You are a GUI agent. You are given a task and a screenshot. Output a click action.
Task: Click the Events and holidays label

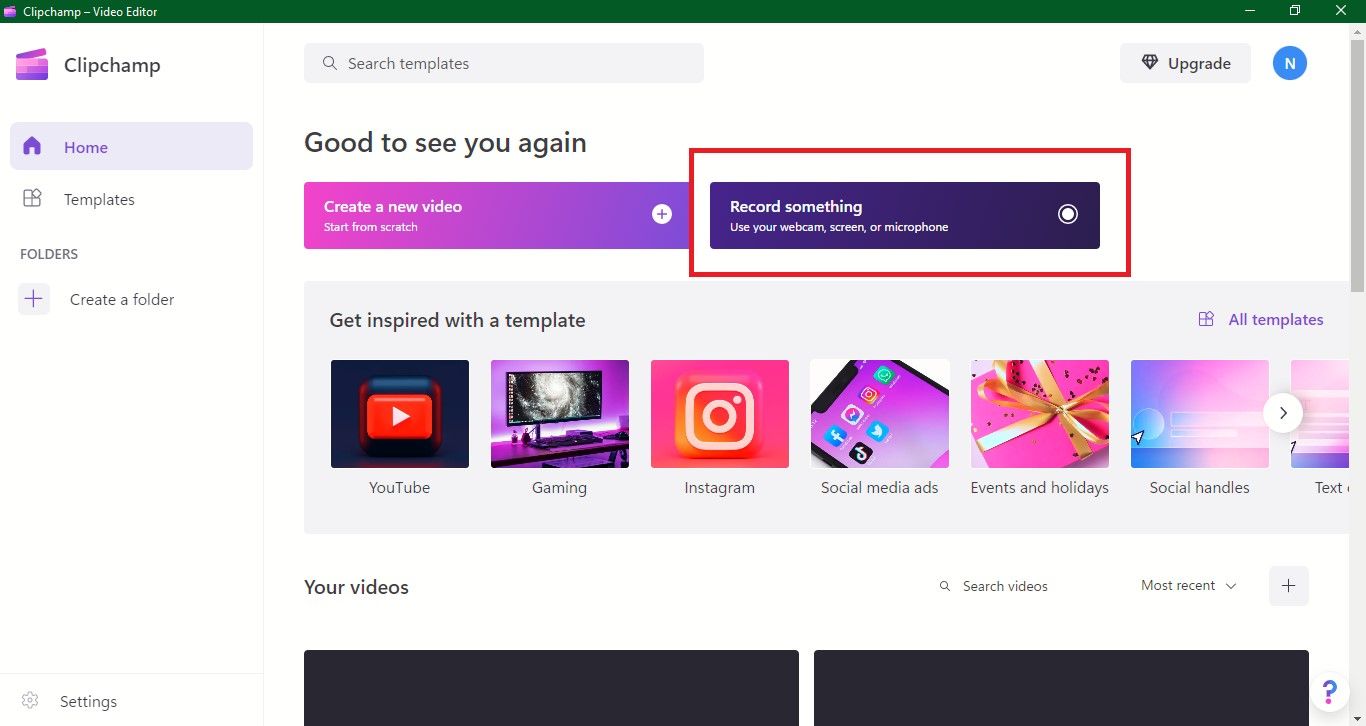[x=1040, y=488]
